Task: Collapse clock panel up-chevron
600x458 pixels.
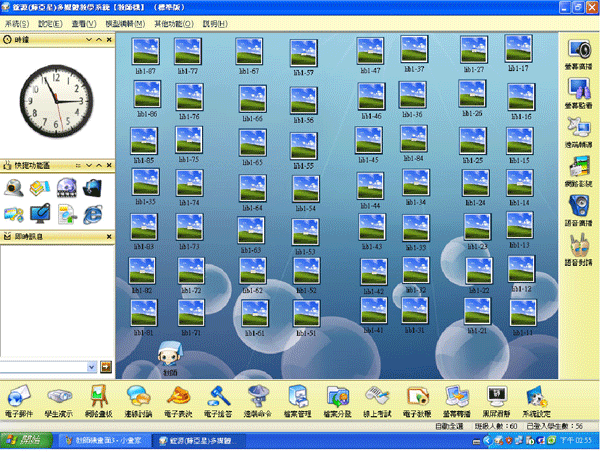Action: (99, 39)
